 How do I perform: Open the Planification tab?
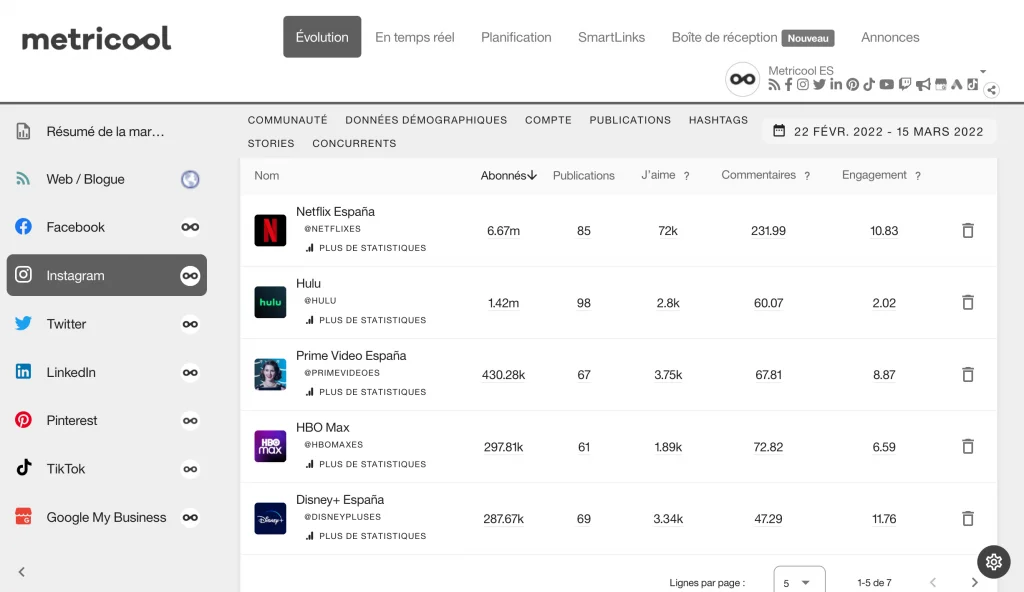point(516,37)
